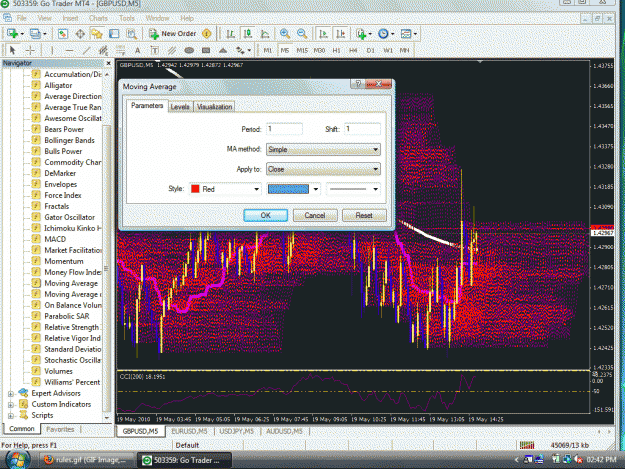Screen dimensions: 625x469
Task: Expand the Scripts tree node
Action: [10, 416]
